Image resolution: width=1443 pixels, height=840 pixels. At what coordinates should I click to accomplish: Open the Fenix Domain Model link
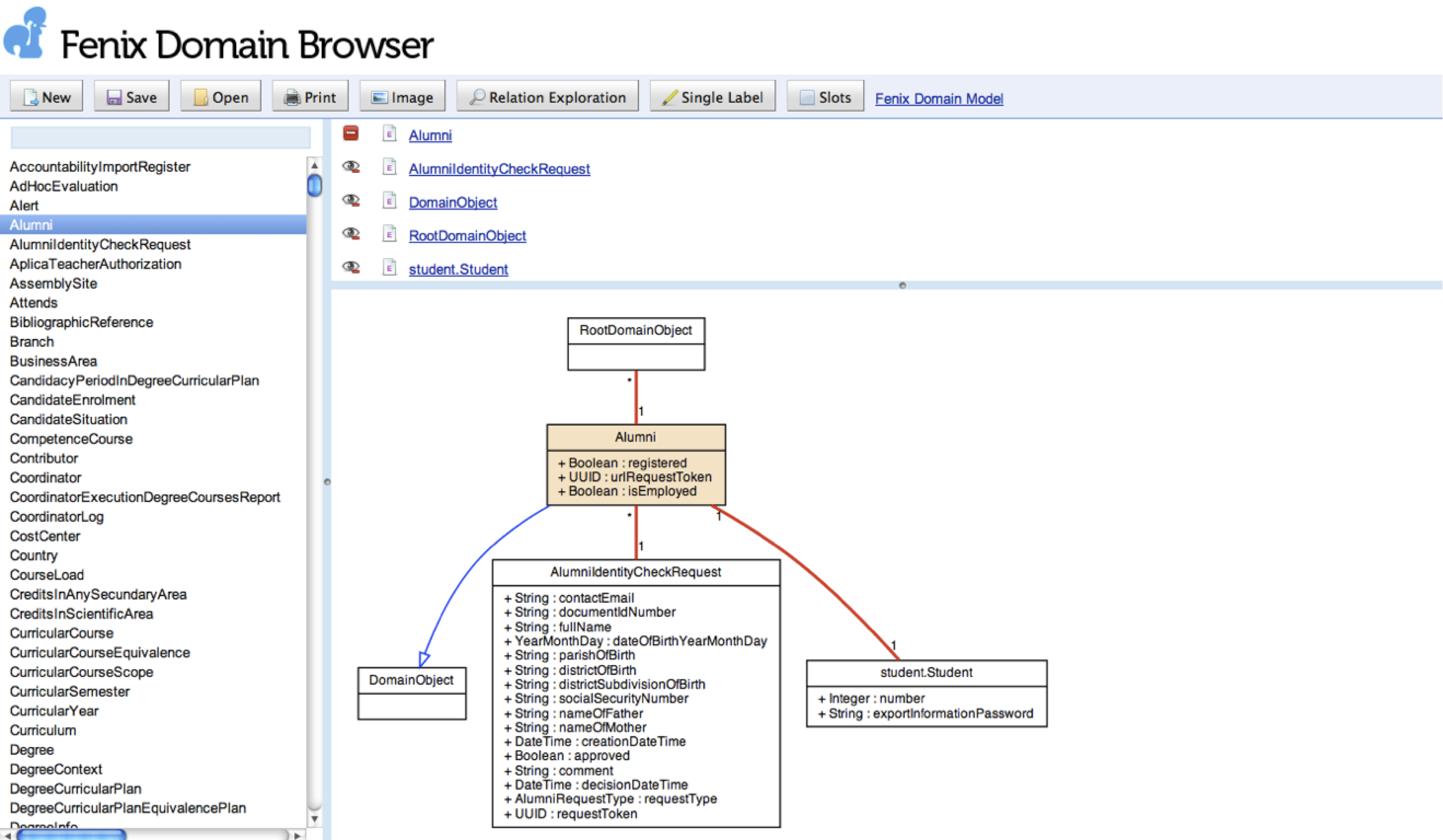(x=939, y=99)
